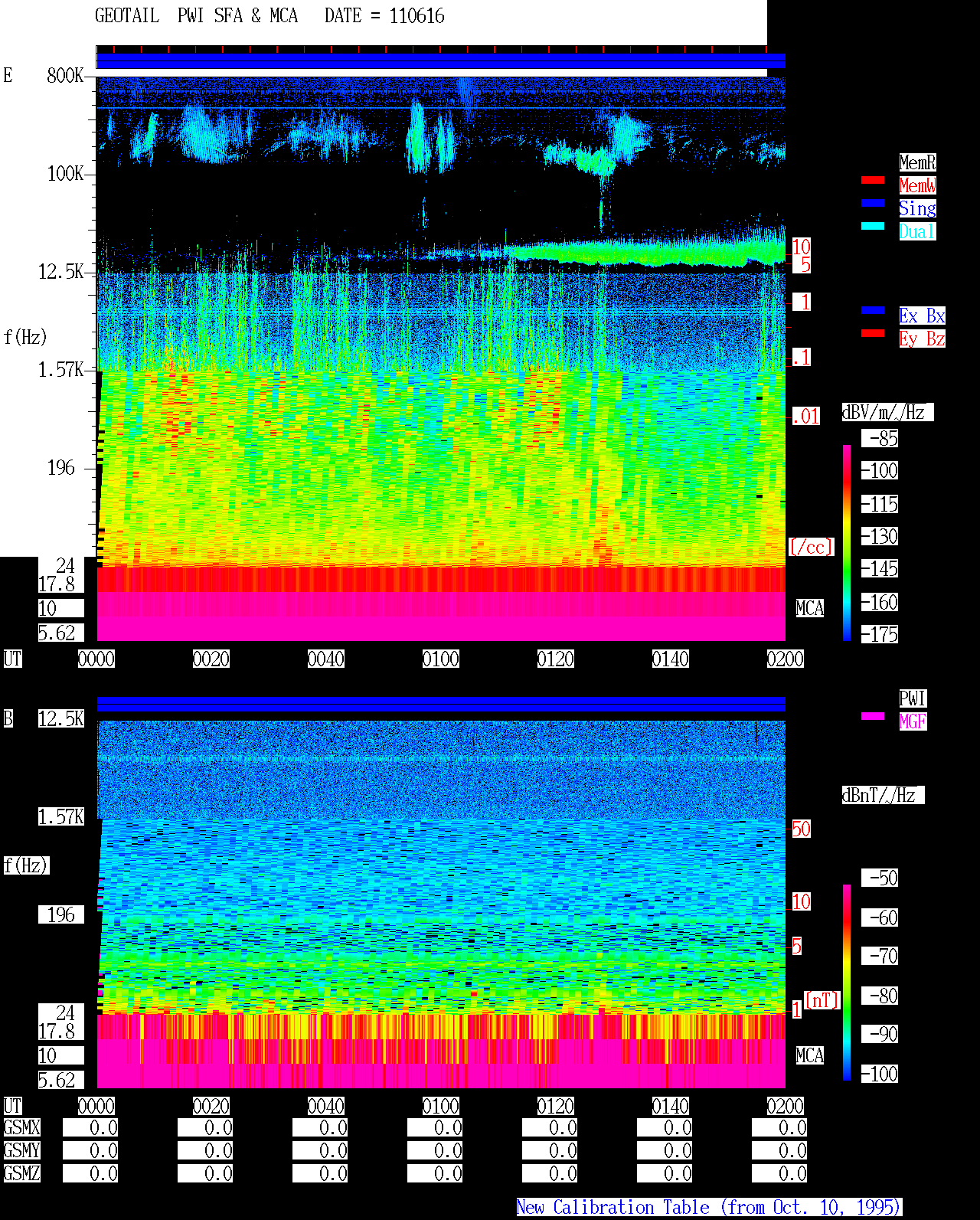Image resolution: width=980 pixels, height=1220 pixels.
Task: Click the MemR legend label
Action: point(917,162)
